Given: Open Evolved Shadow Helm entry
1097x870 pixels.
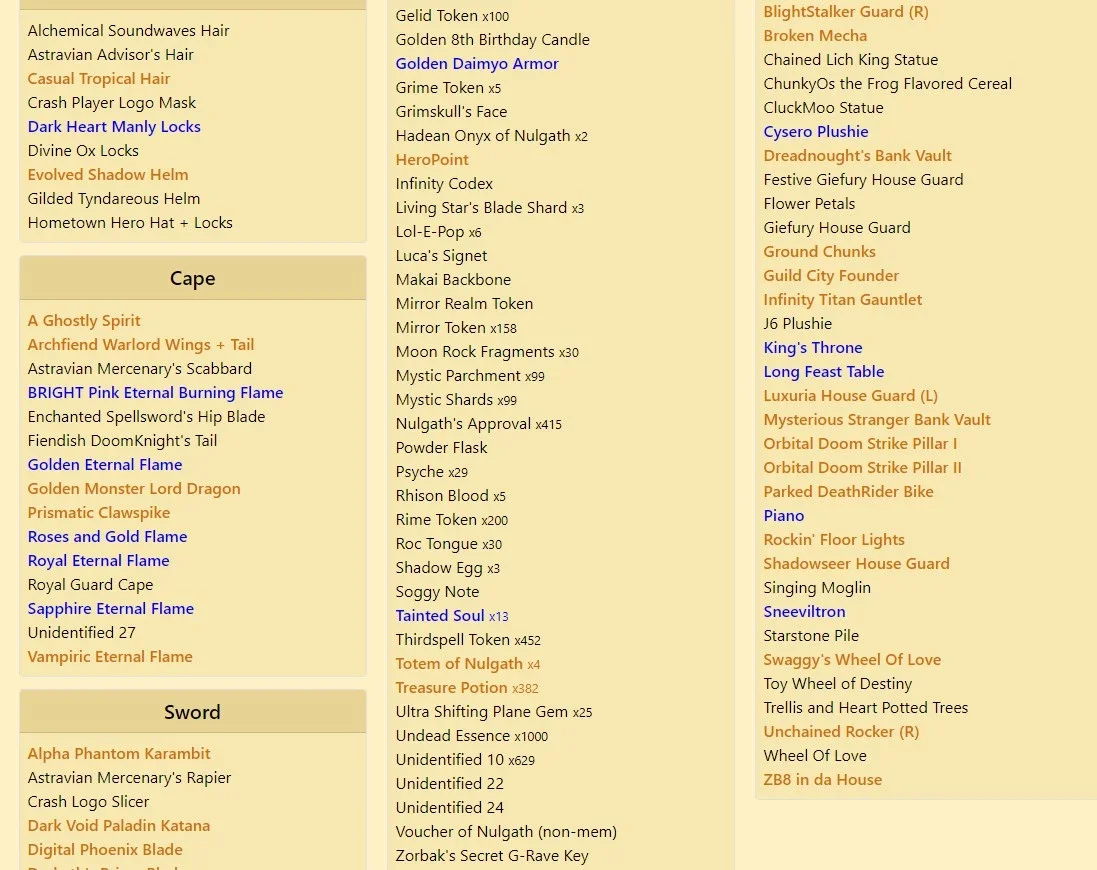Looking at the screenshot, I should tap(108, 174).
